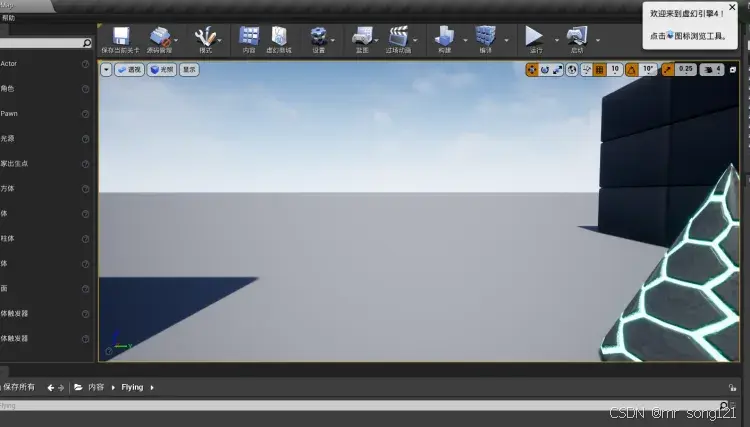The height and width of the screenshot is (427, 750).
Task: Click the search magnifier in the actor panel
Action: (87, 43)
